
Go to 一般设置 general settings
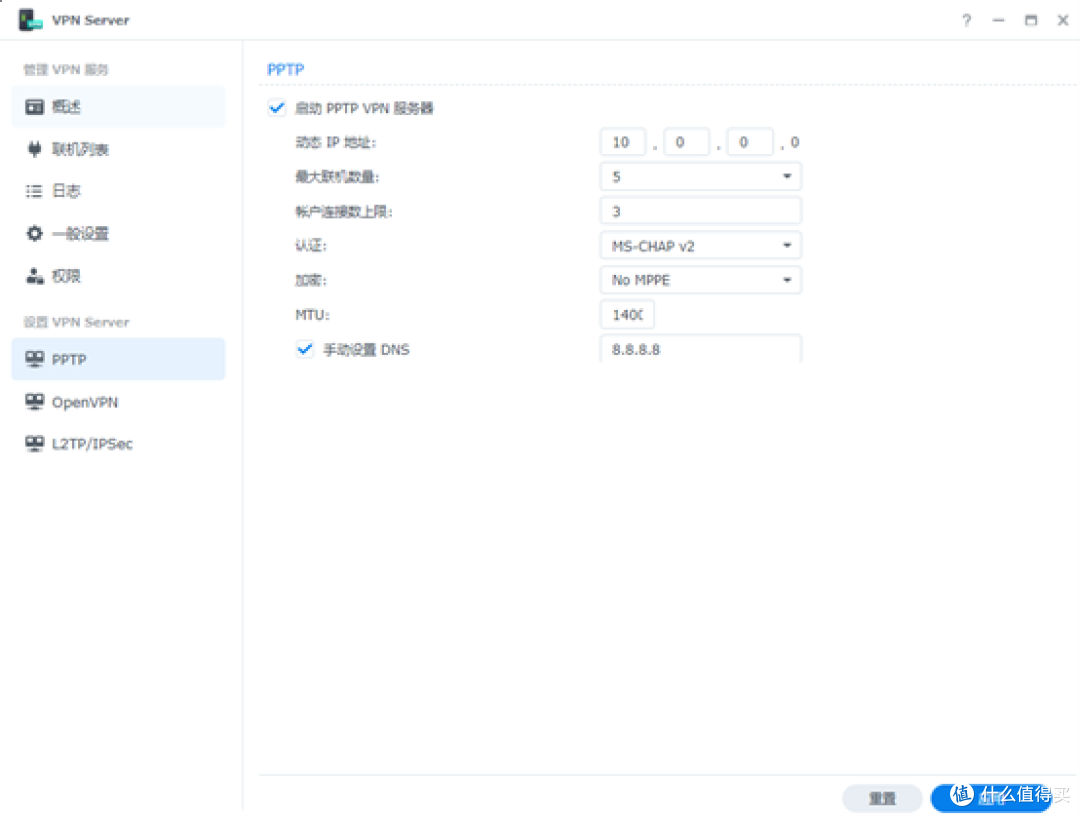(118, 234)
